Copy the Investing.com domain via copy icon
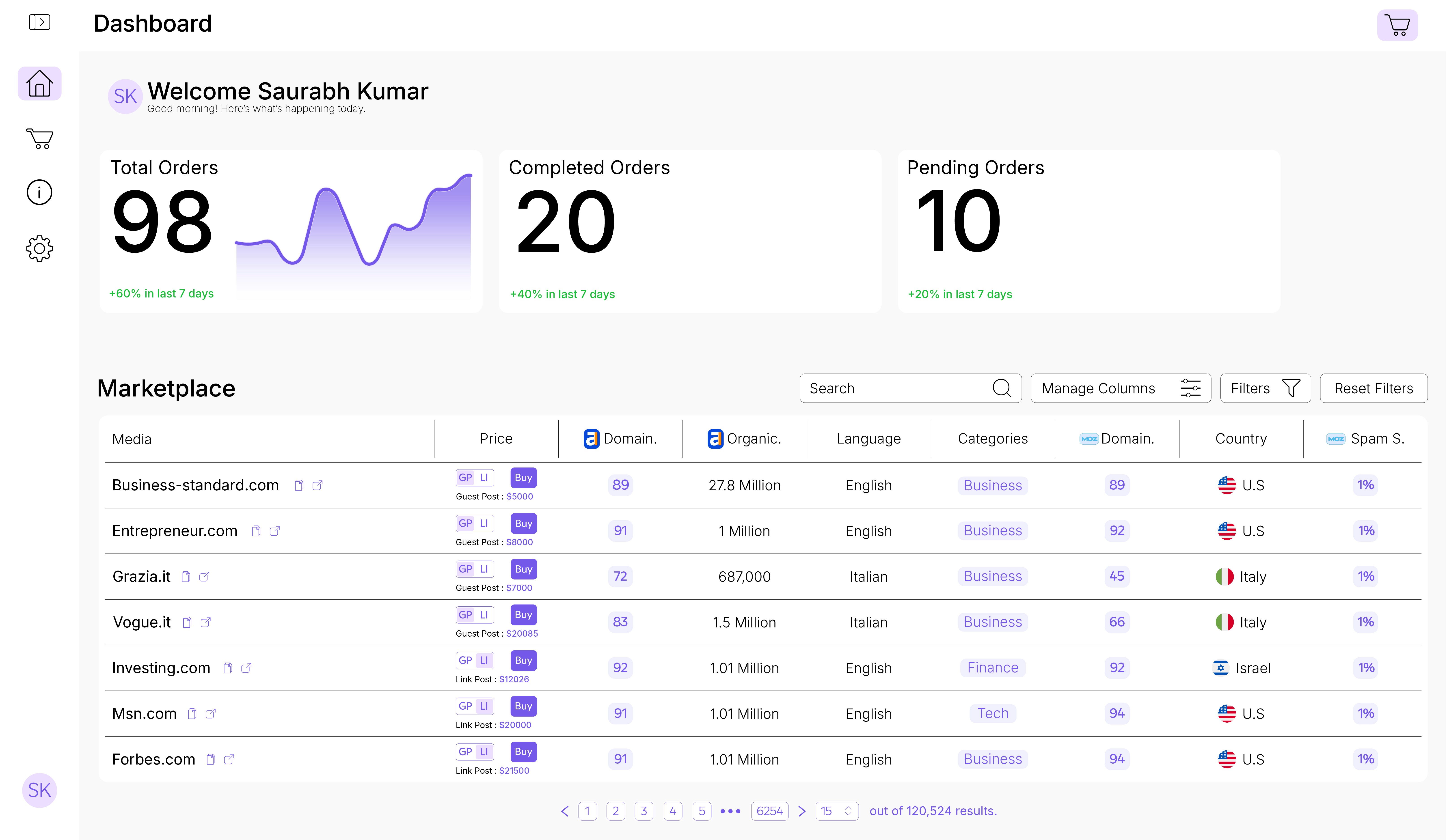The image size is (1447, 840). tap(228, 668)
